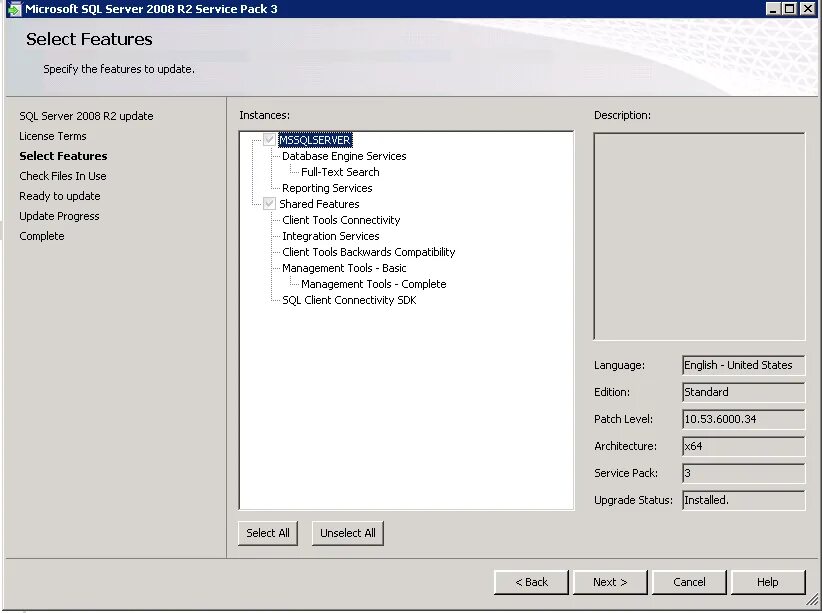Screen dimensions: 822x613
Task: Select the Shared Features node label
Action: tap(319, 204)
